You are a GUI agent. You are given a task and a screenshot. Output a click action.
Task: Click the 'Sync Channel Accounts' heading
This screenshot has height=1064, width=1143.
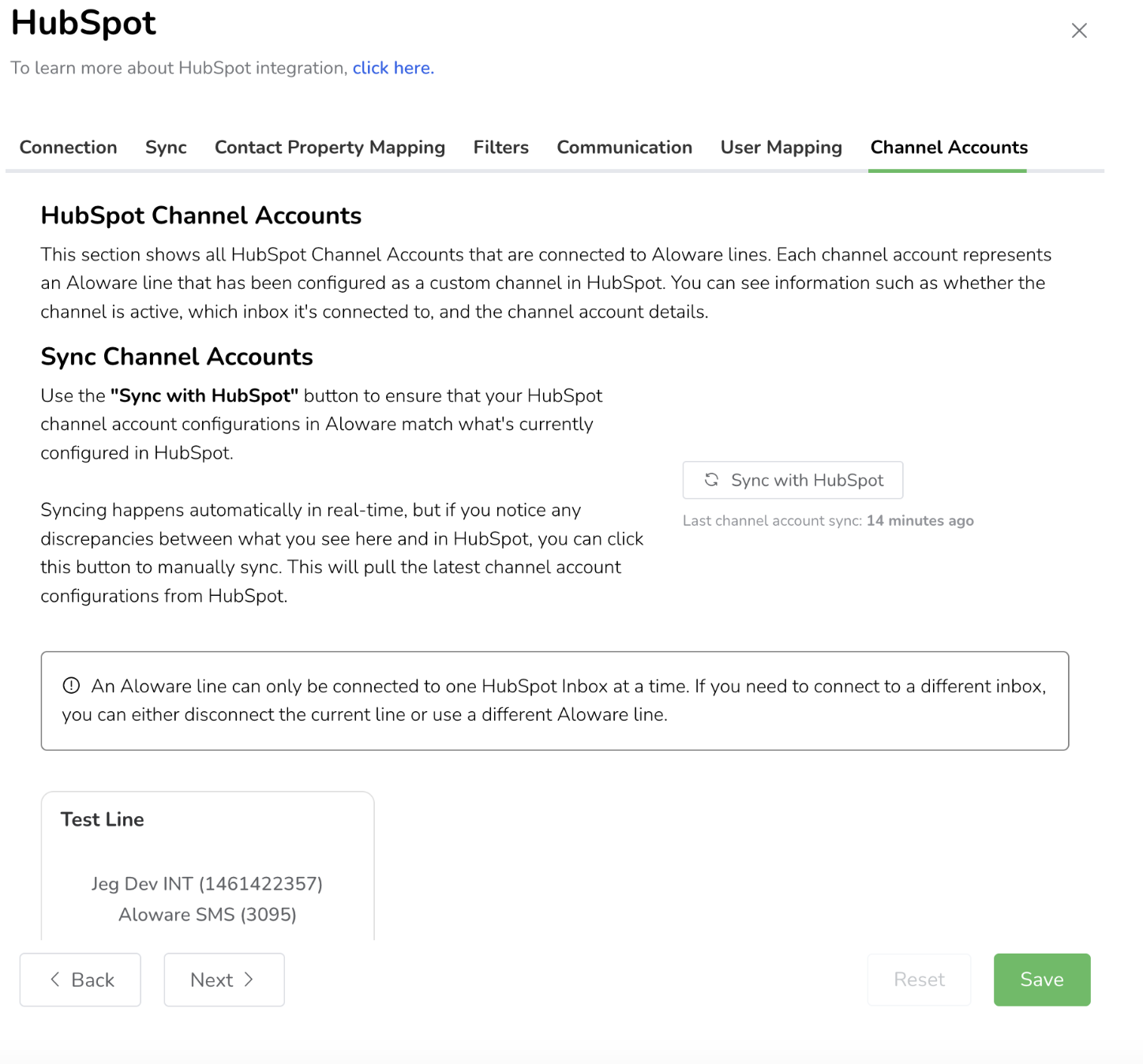pos(177,357)
